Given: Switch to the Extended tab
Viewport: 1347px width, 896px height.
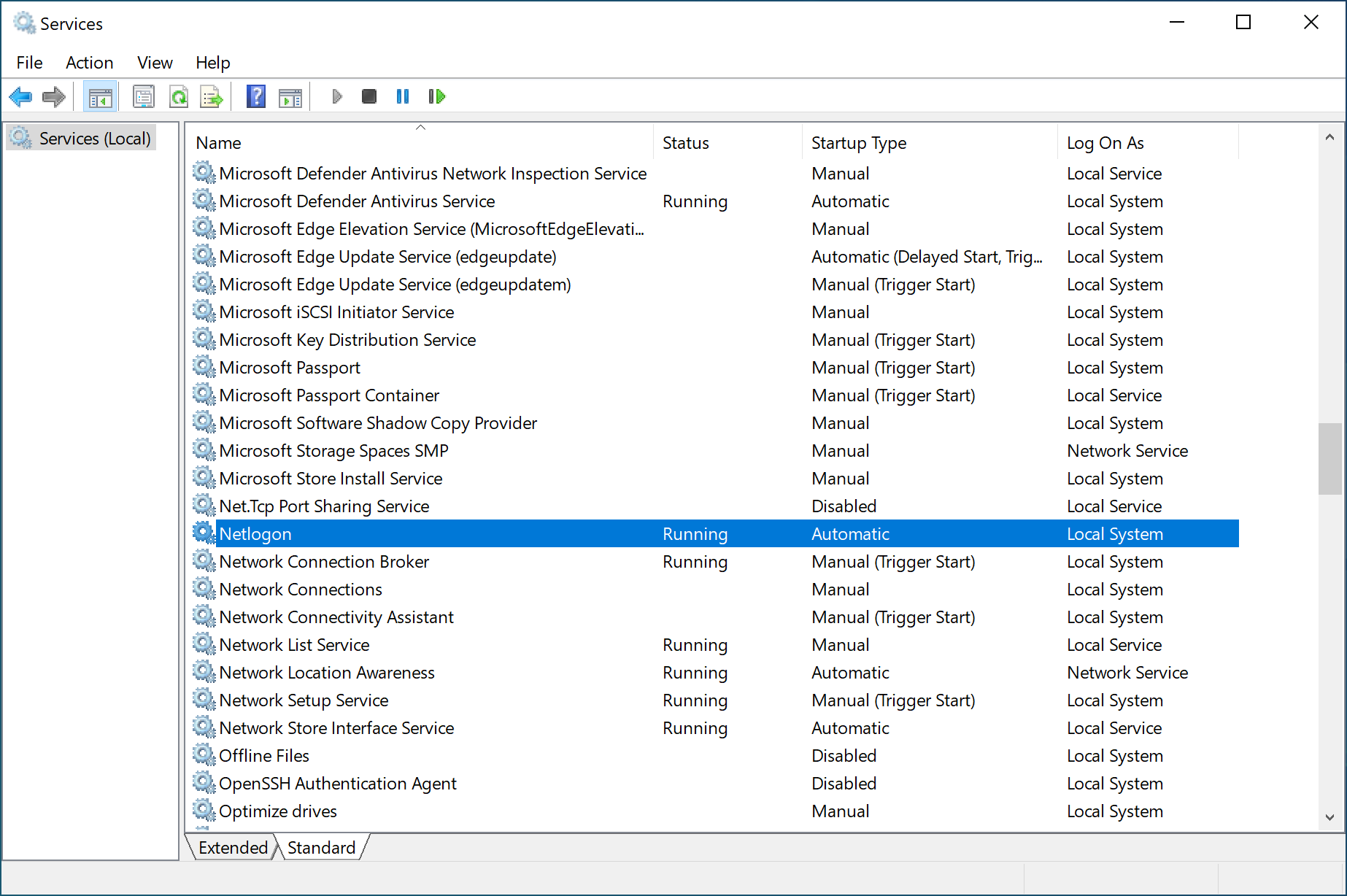Looking at the screenshot, I should click(233, 847).
